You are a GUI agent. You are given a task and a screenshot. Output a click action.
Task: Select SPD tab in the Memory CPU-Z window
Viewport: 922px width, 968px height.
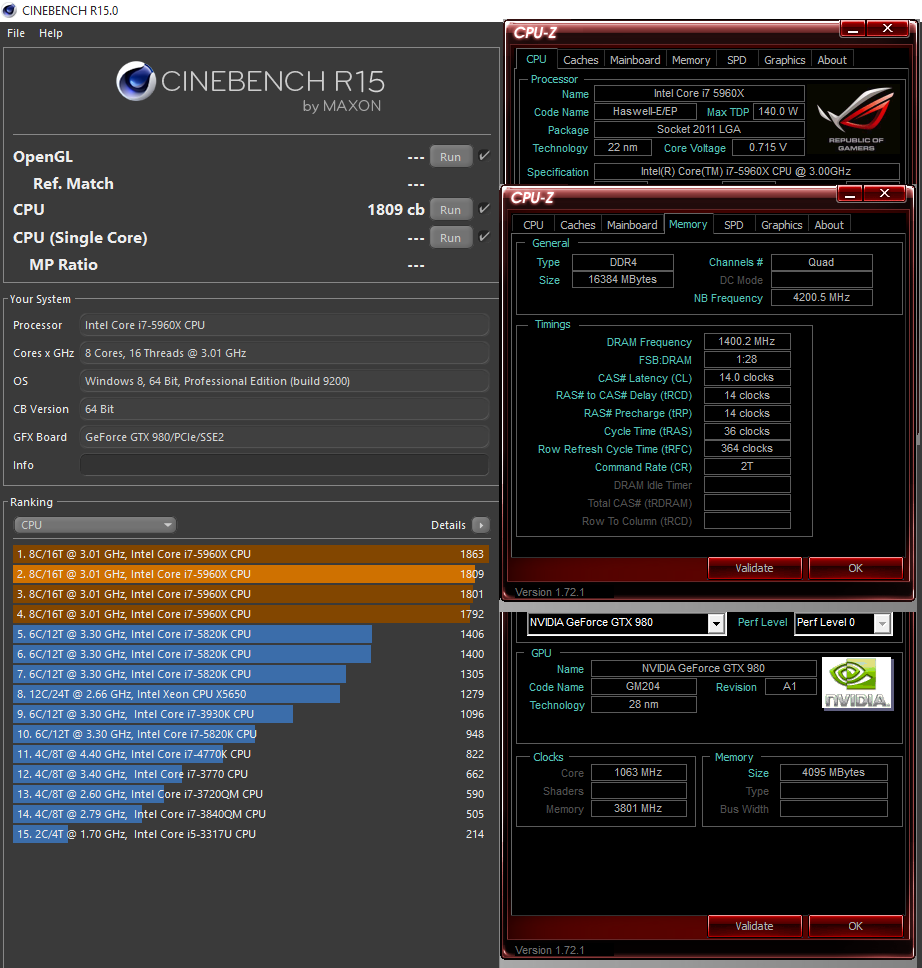pos(734,225)
